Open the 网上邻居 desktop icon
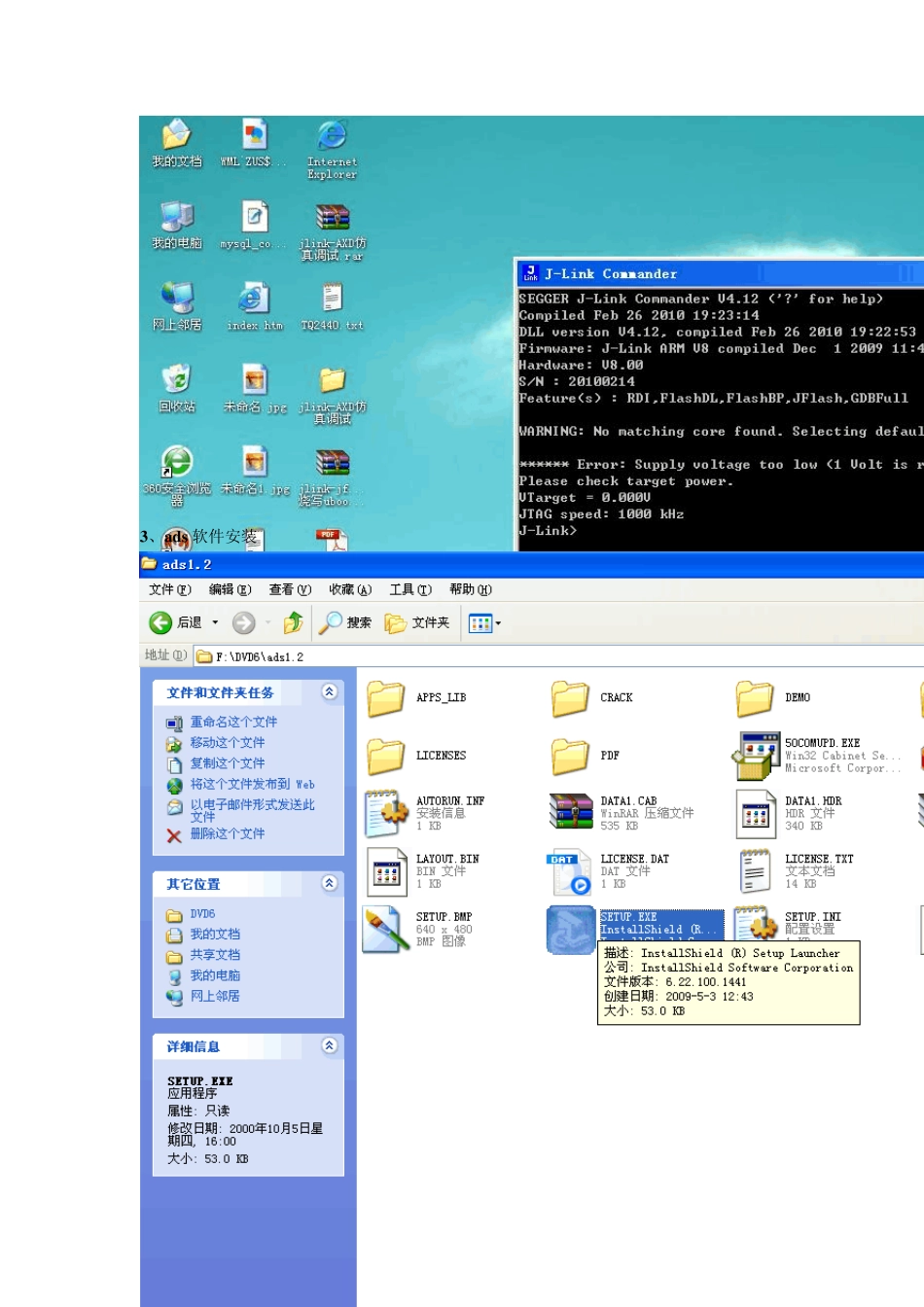 tap(177, 307)
